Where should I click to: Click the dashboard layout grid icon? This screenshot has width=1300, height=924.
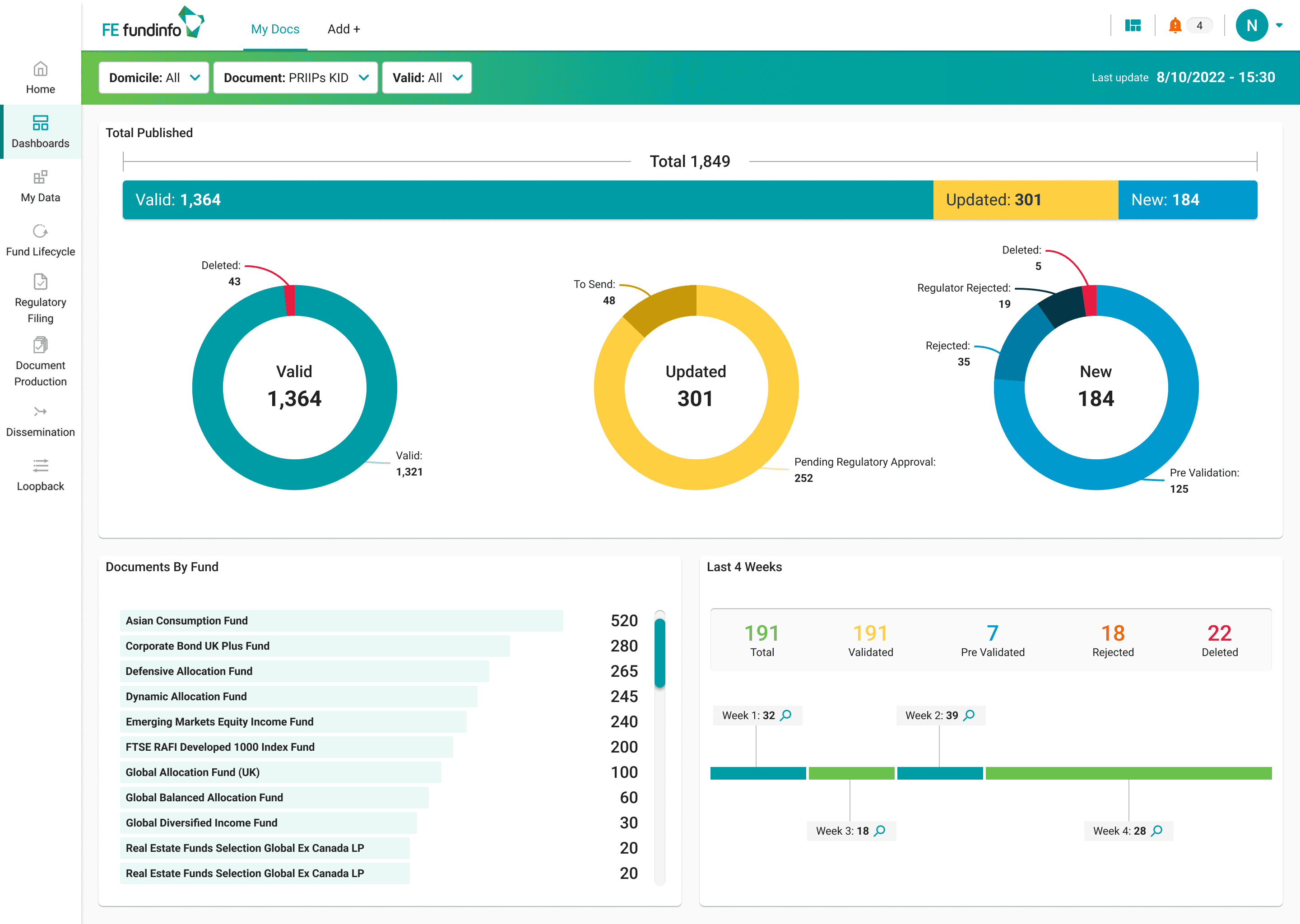pos(1133,26)
